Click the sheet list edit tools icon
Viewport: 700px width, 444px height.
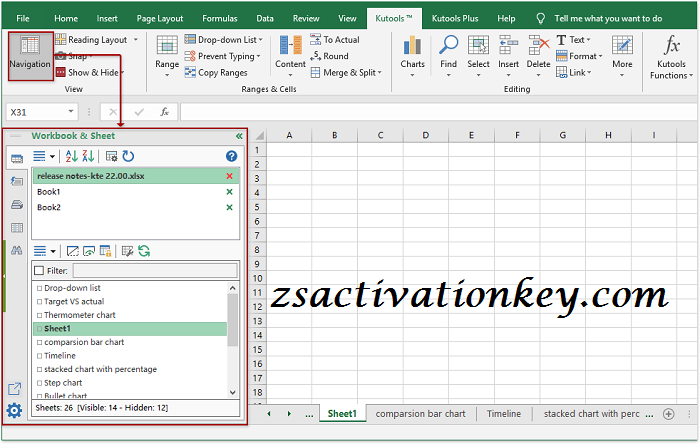coord(127,251)
